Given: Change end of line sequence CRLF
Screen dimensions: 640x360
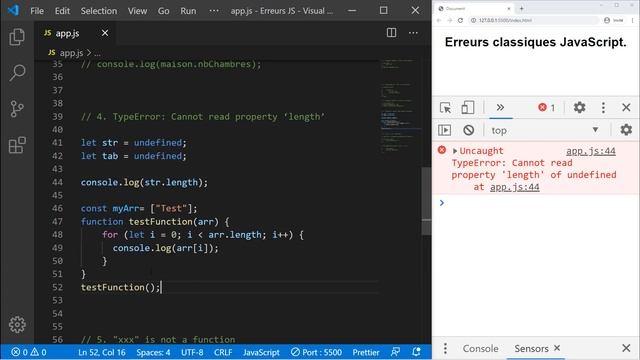Looking at the screenshot, I should [x=223, y=352].
